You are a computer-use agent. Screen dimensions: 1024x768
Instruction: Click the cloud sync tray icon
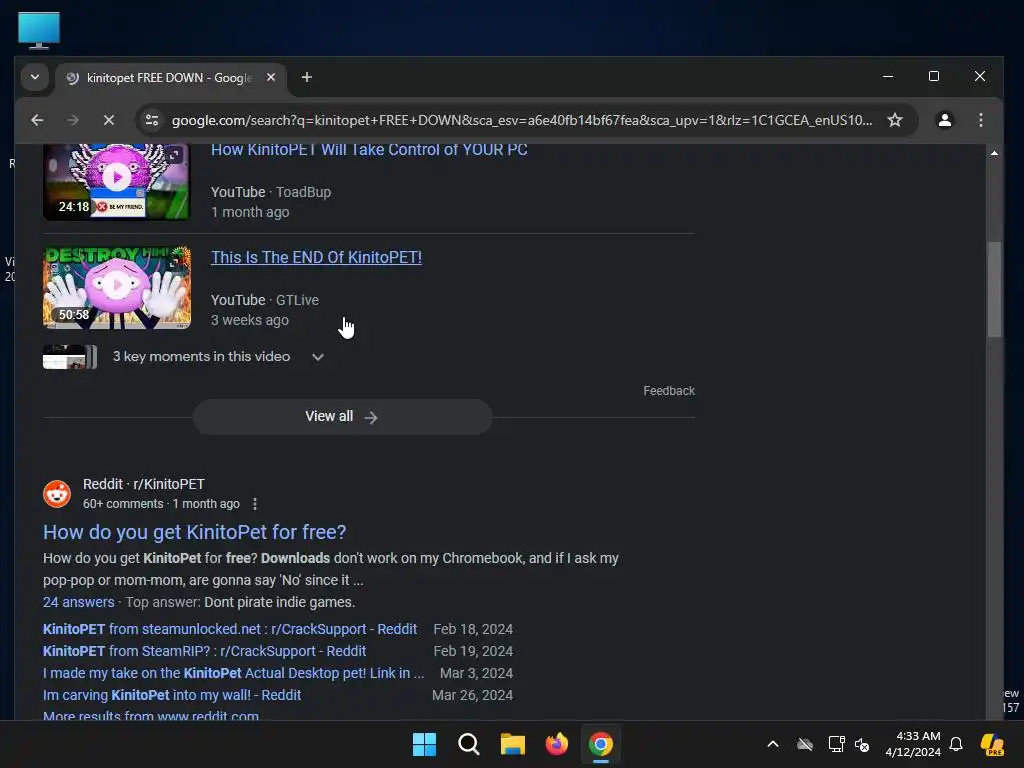click(x=805, y=744)
